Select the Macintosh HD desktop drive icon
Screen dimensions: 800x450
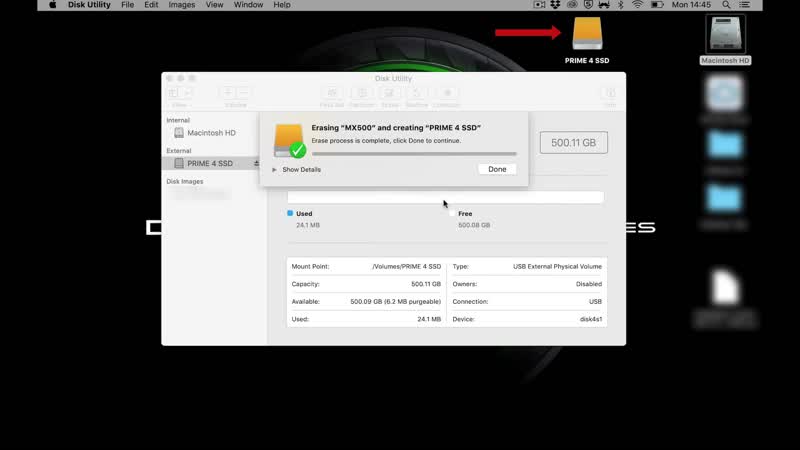click(x=725, y=34)
